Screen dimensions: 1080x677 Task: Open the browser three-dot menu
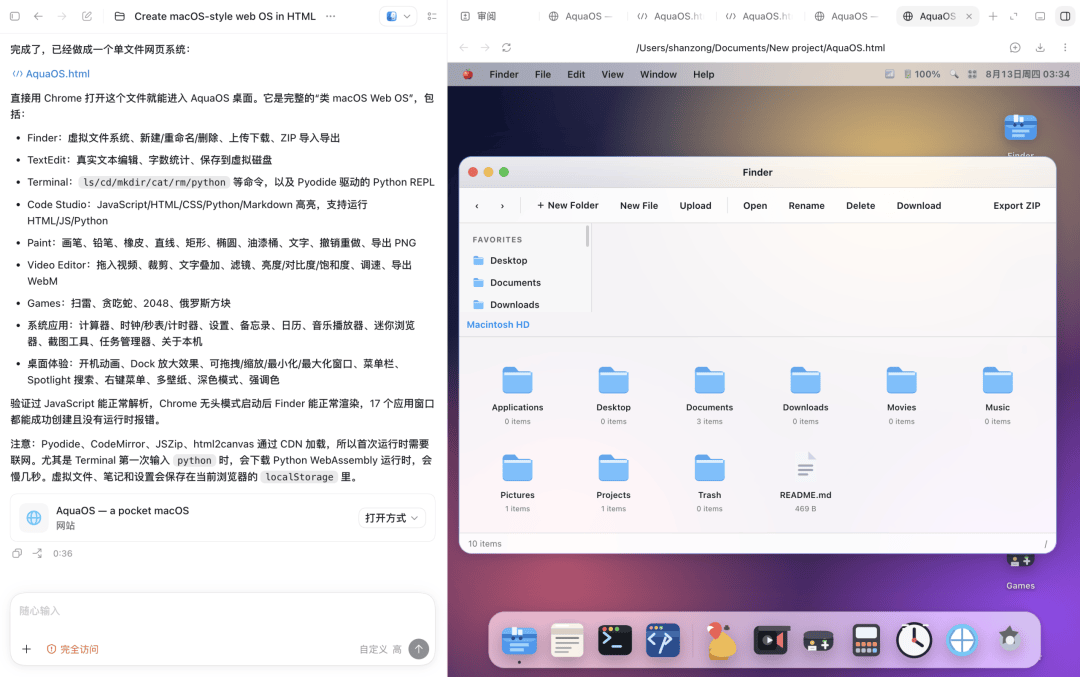(x=1065, y=48)
